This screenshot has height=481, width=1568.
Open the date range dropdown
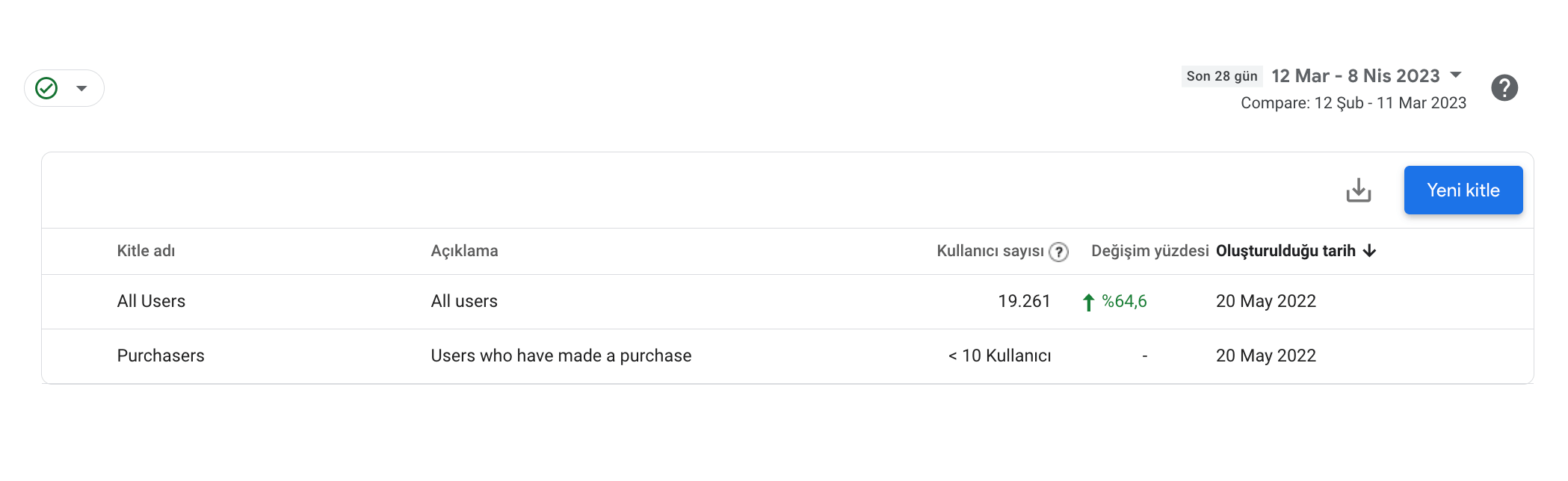click(x=1456, y=75)
